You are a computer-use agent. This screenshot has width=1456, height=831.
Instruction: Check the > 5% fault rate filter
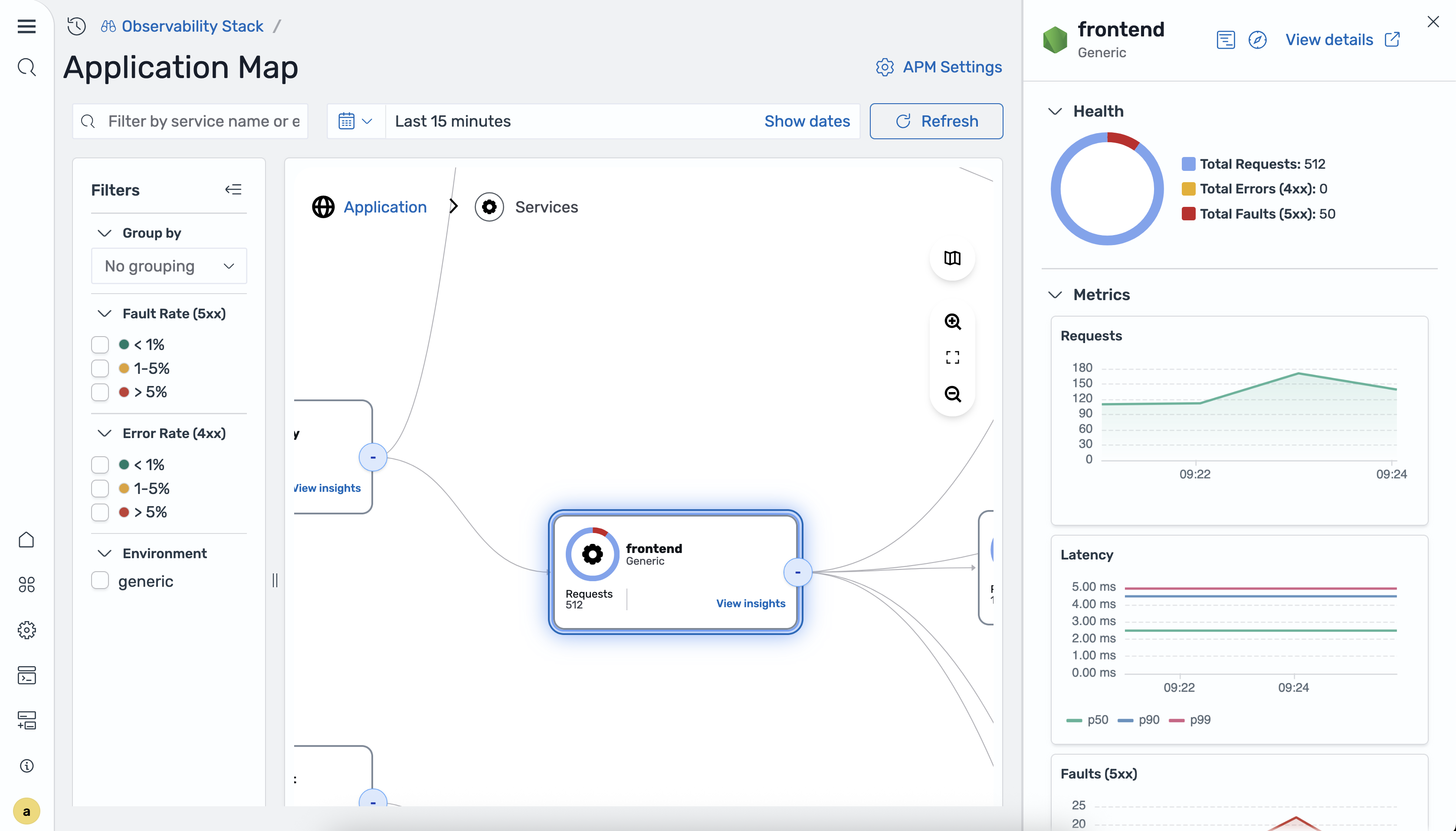click(101, 392)
